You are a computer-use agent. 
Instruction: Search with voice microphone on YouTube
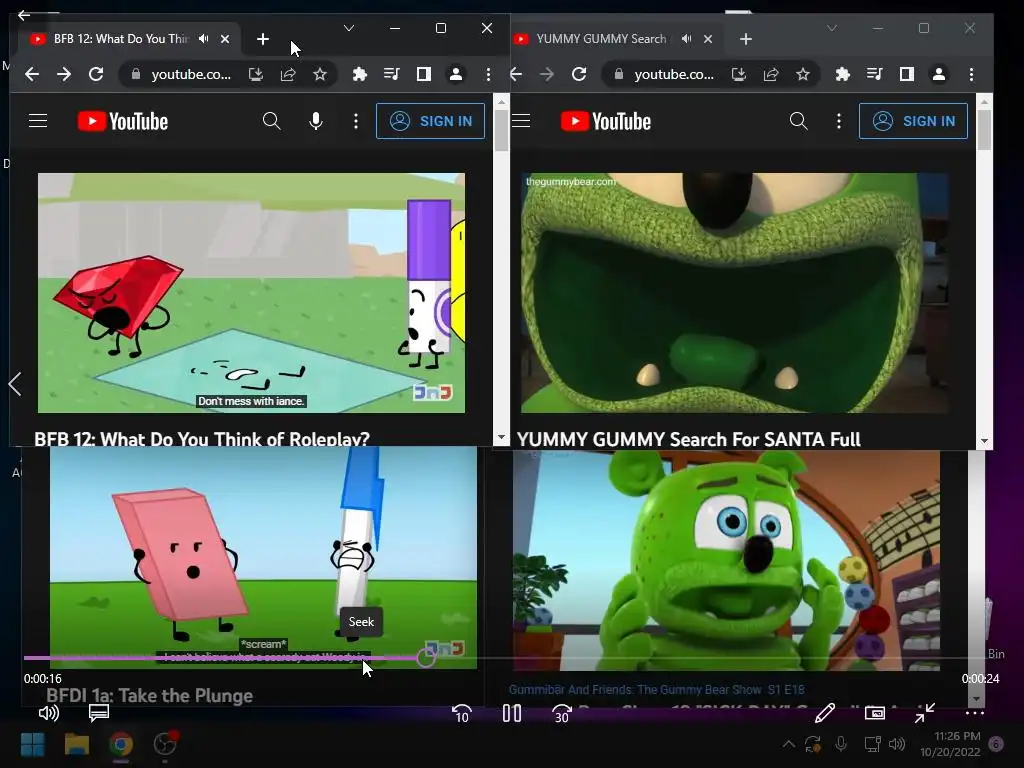tap(316, 121)
